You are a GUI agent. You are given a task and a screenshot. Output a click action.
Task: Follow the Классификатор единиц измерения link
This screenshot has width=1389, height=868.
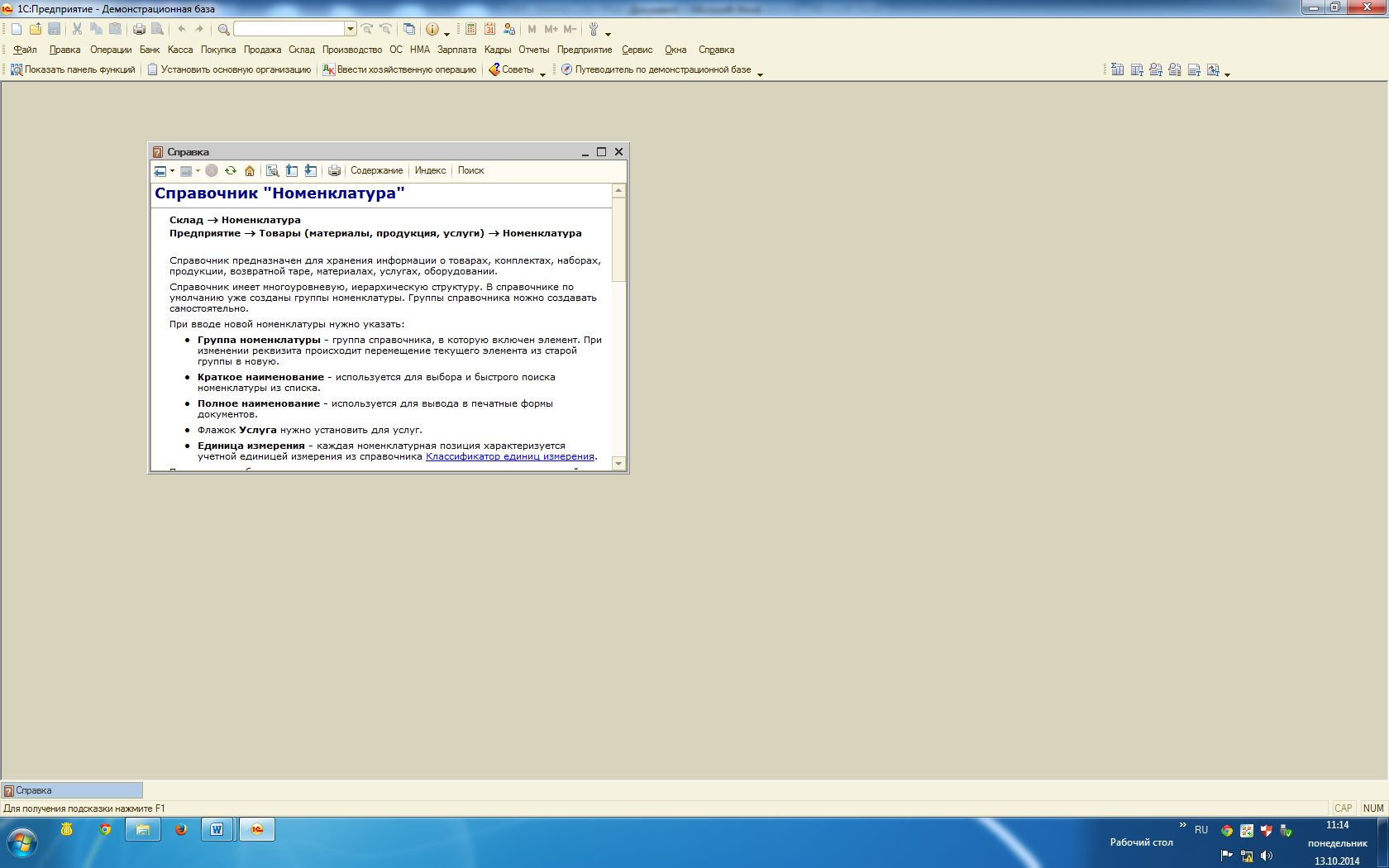510,456
